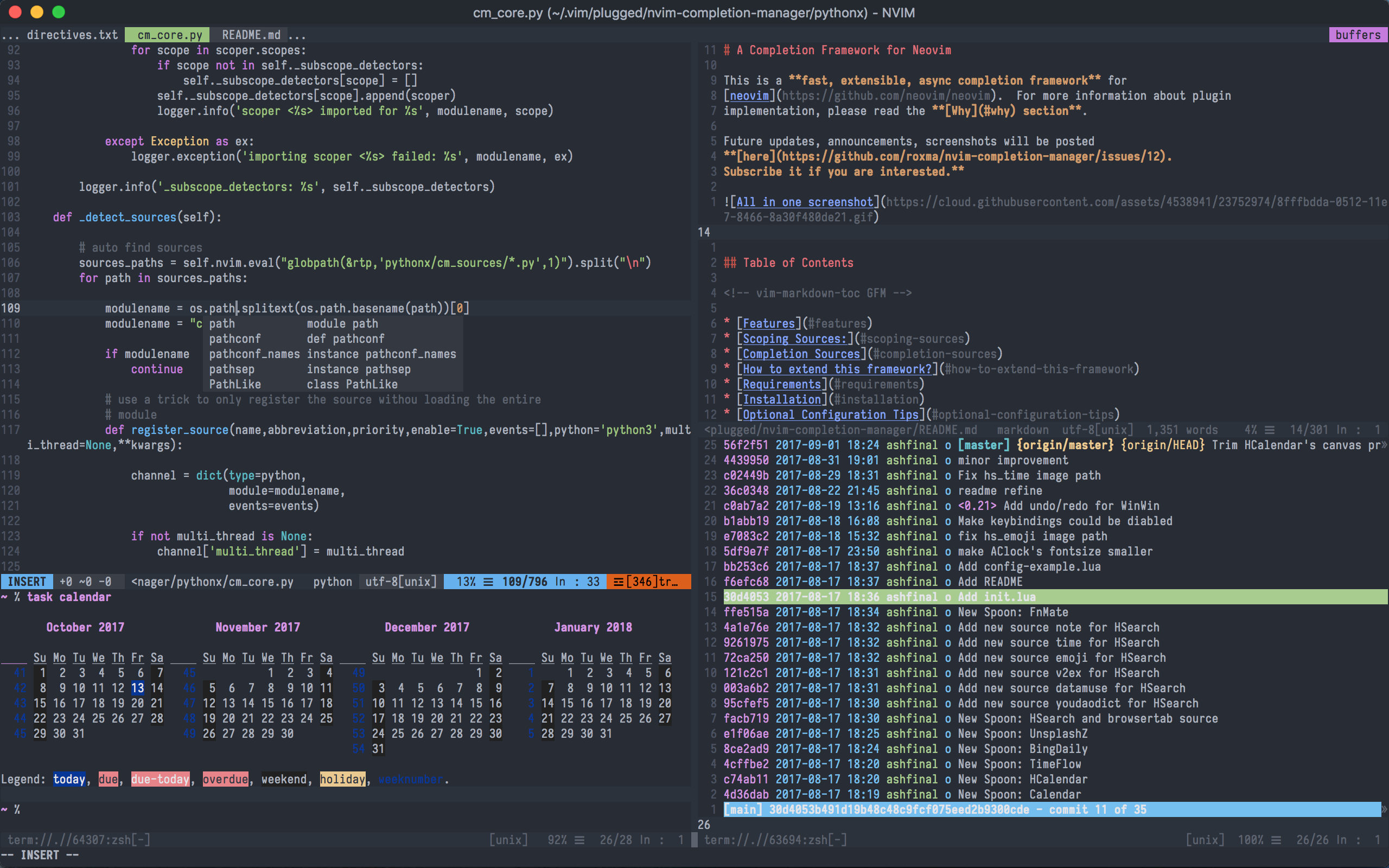Click the highlighted today date 13 in October
The height and width of the screenshot is (868, 1389).
137,687
